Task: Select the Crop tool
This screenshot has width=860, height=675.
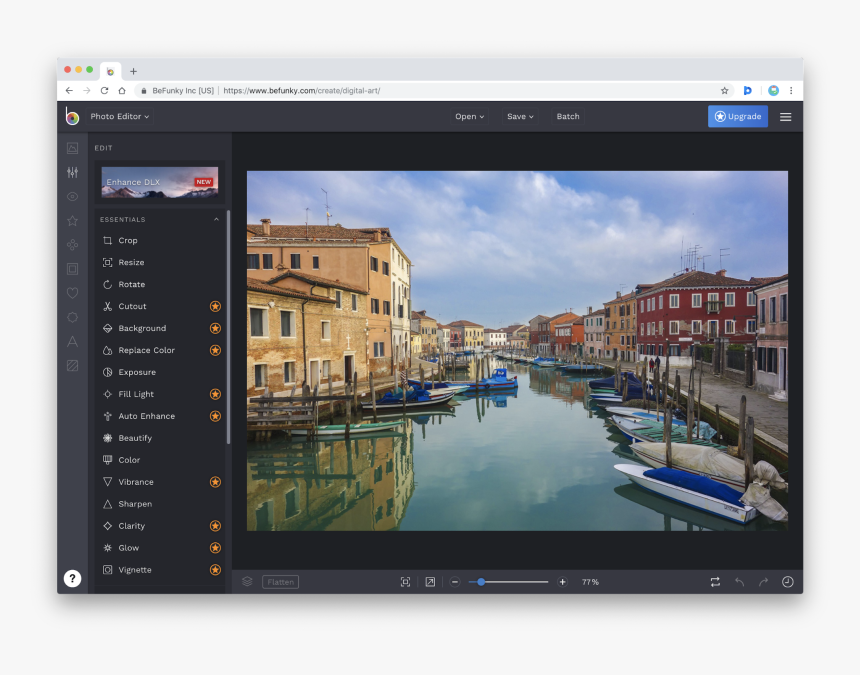Action: tap(160, 240)
